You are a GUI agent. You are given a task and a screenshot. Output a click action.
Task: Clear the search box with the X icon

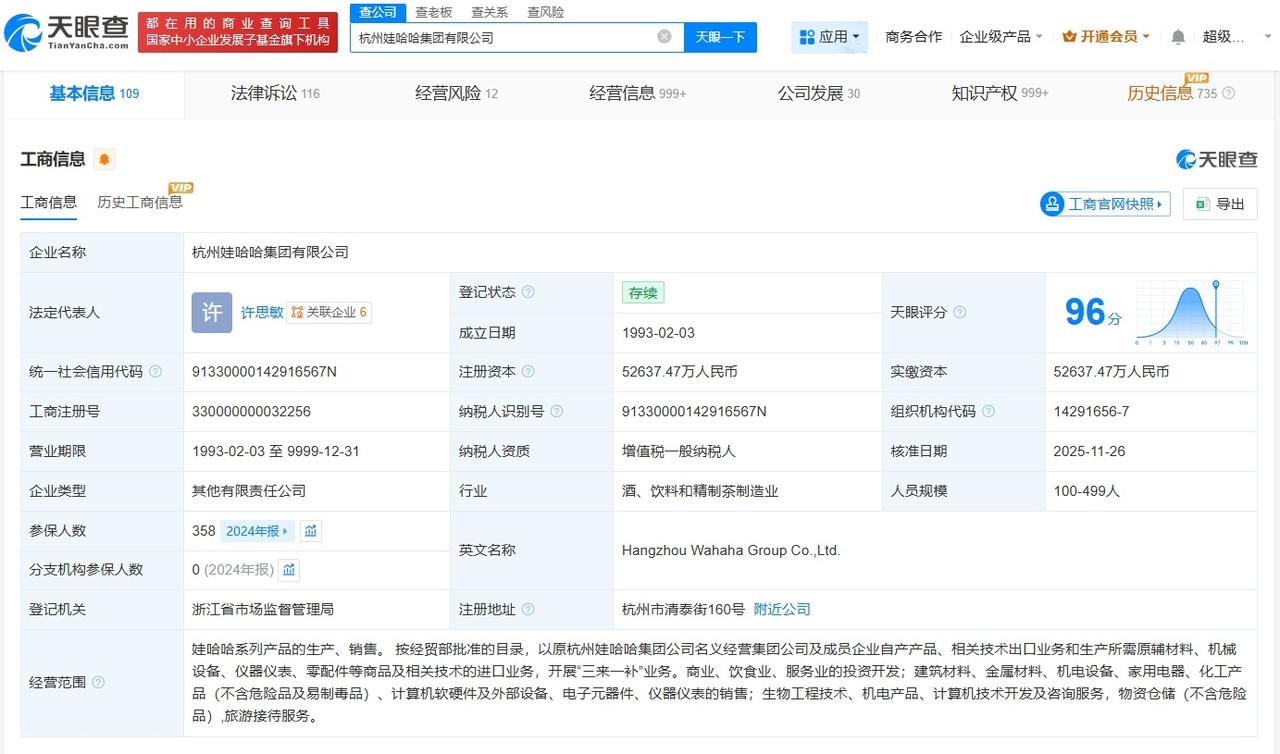tap(664, 37)
